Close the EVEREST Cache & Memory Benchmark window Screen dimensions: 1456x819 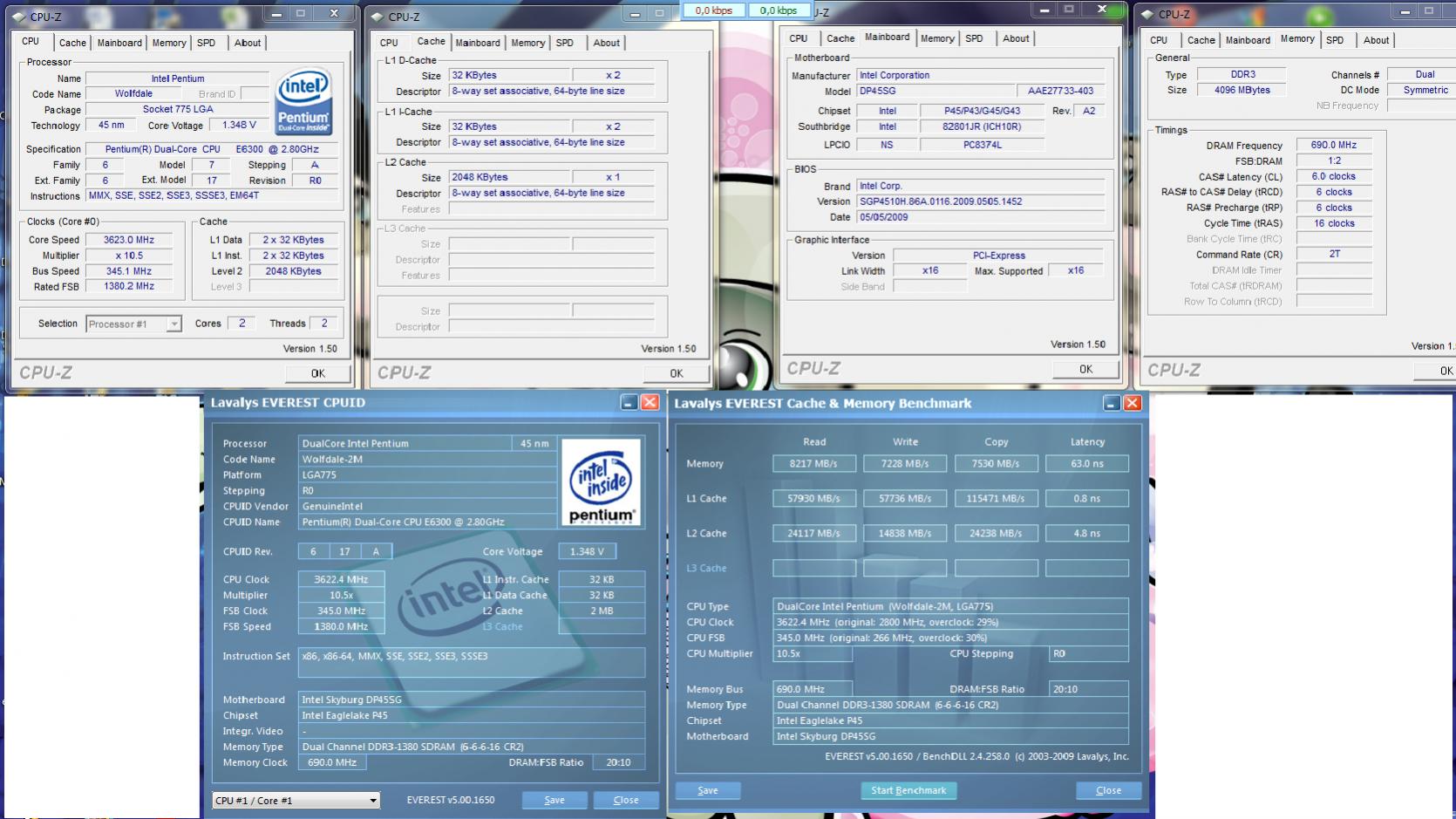coord(1132,403)
